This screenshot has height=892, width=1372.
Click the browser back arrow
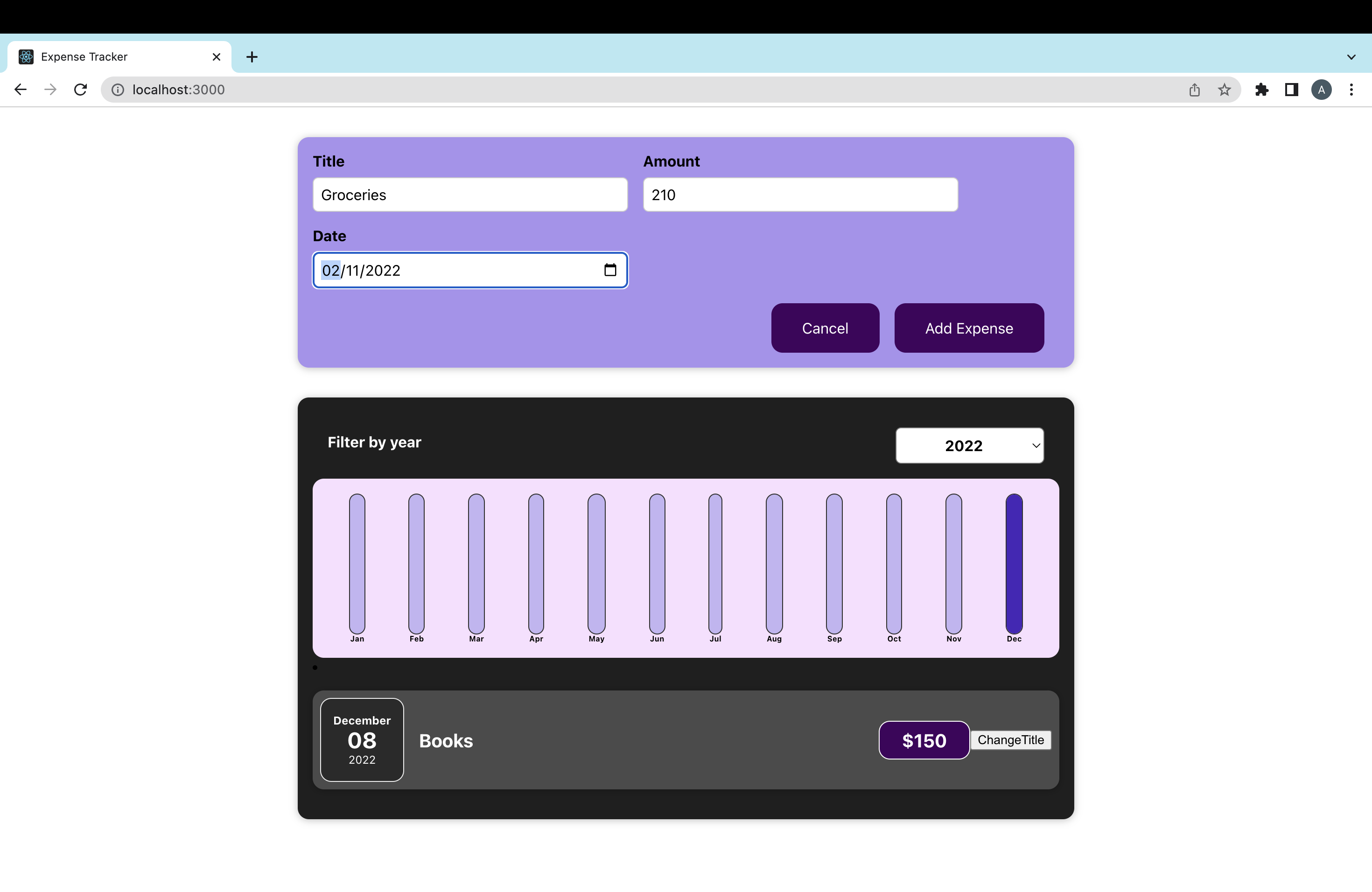click(21, 89)
